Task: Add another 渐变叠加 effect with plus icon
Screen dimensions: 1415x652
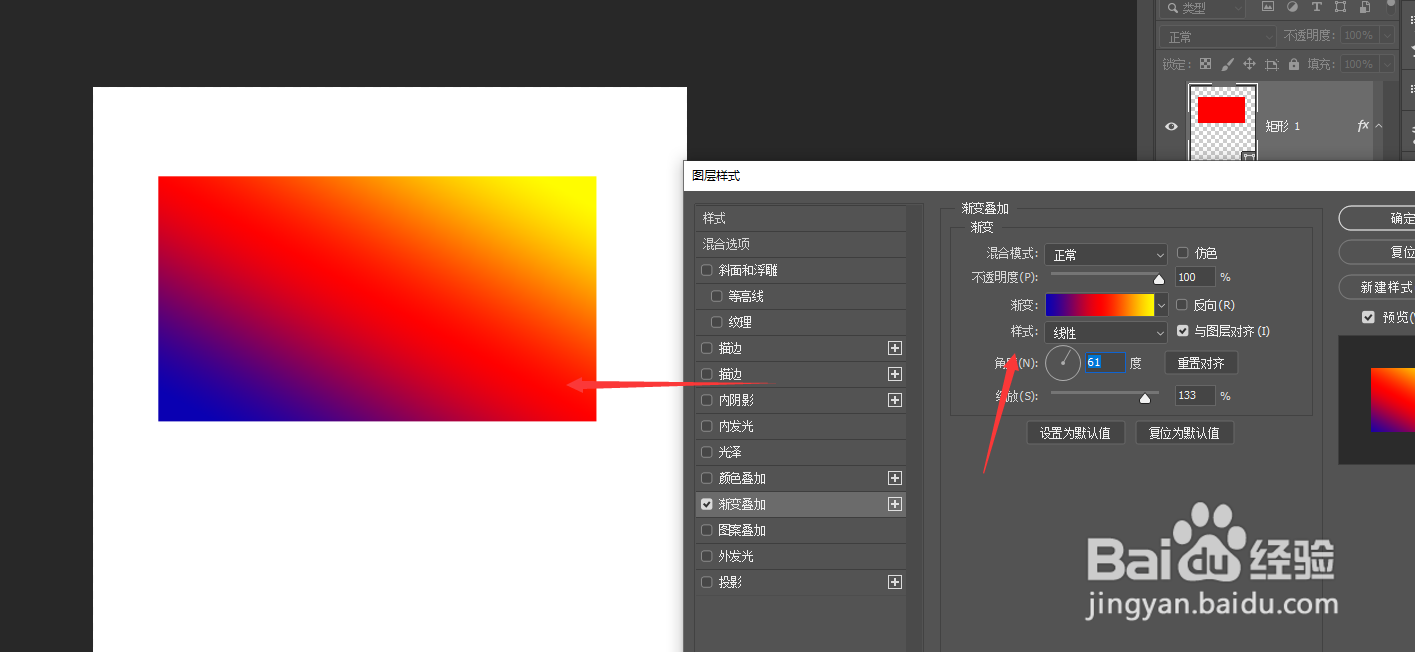Action: coord(895,504)
